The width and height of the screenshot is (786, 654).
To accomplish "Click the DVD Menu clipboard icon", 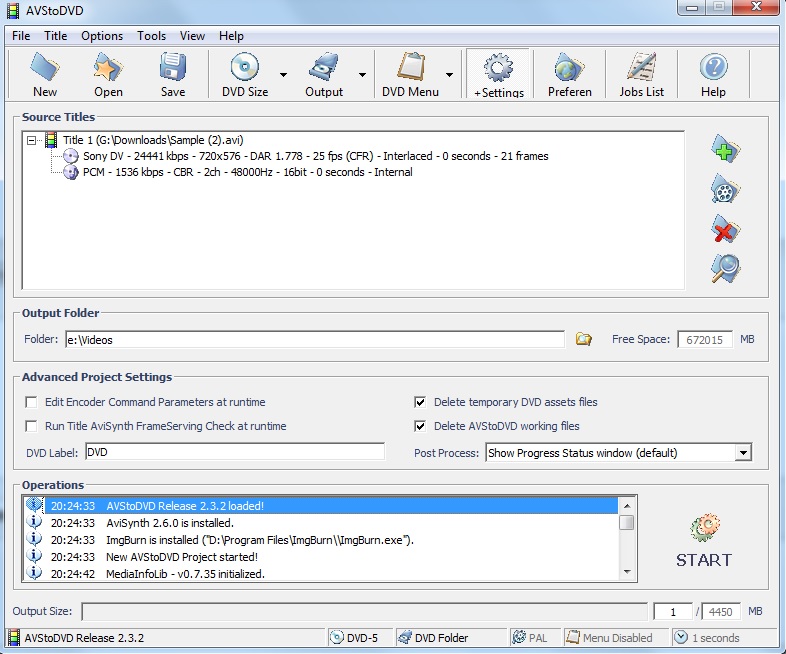I will 410,67.
